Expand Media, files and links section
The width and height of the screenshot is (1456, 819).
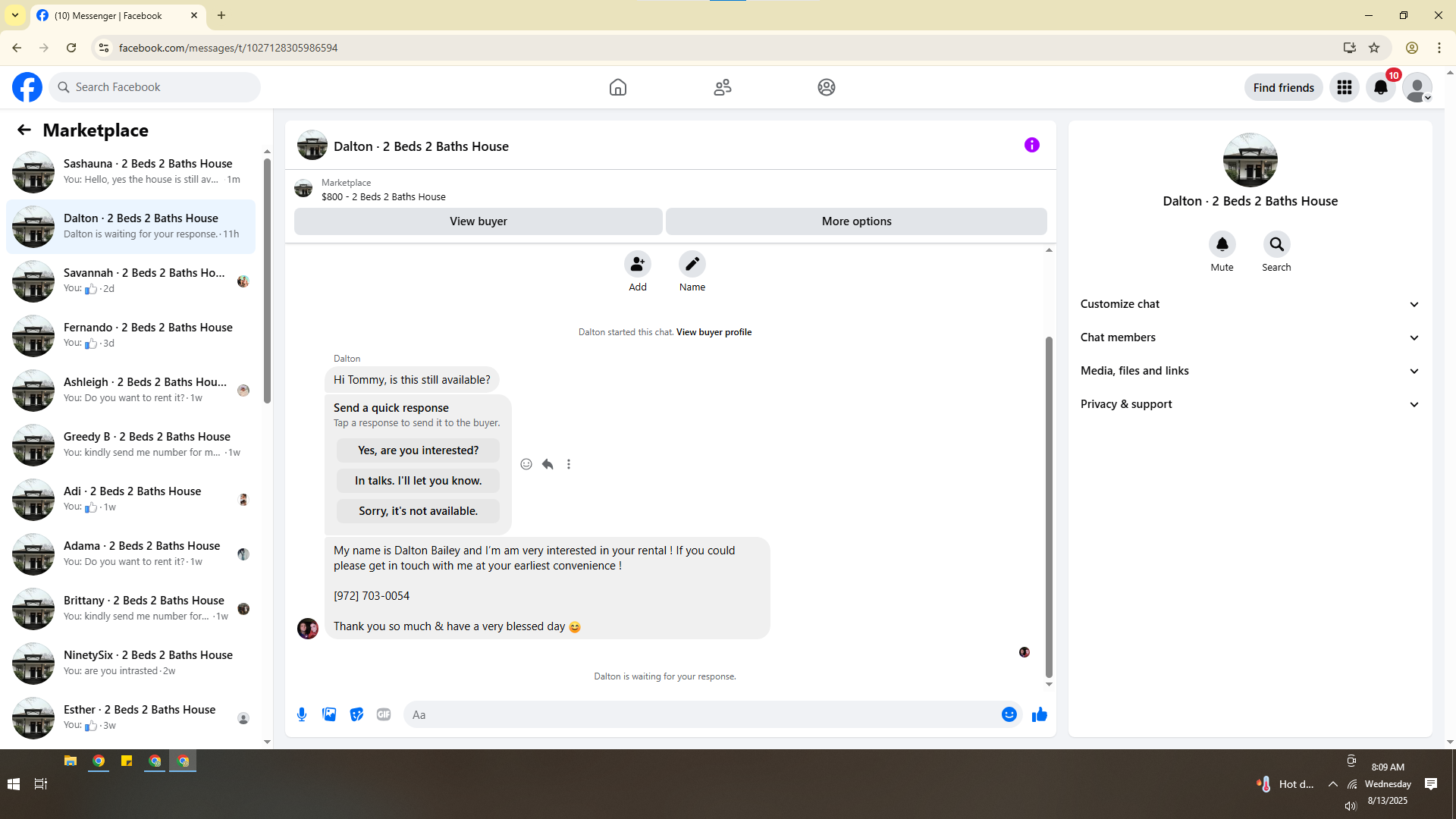pos(1250,371)
